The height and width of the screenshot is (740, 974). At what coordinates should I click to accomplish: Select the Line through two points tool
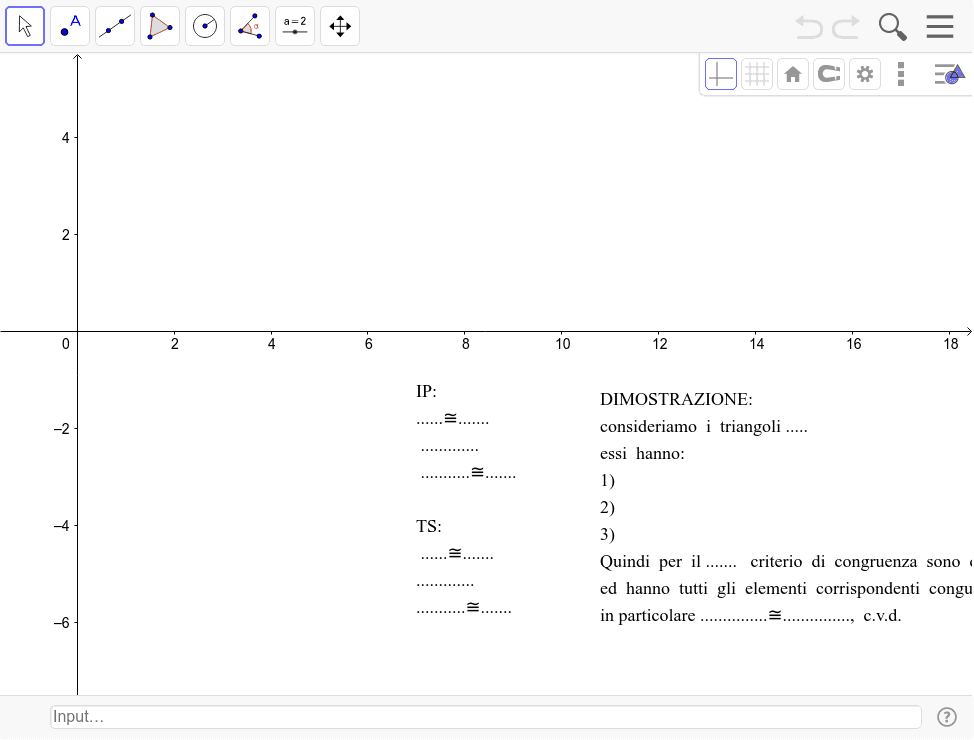[x=115, y=26]
